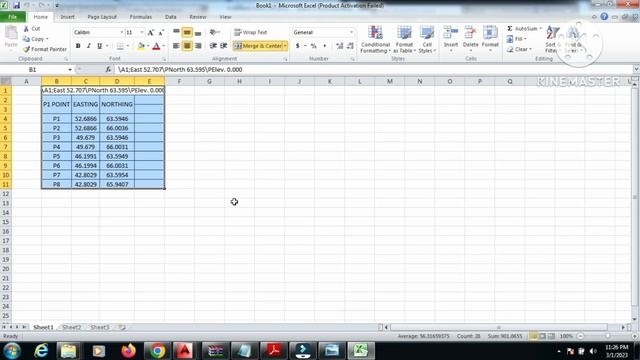Viewport: 640px width, 360px height.
Task: Apply comma style
Action: click(x=324, y=46)
